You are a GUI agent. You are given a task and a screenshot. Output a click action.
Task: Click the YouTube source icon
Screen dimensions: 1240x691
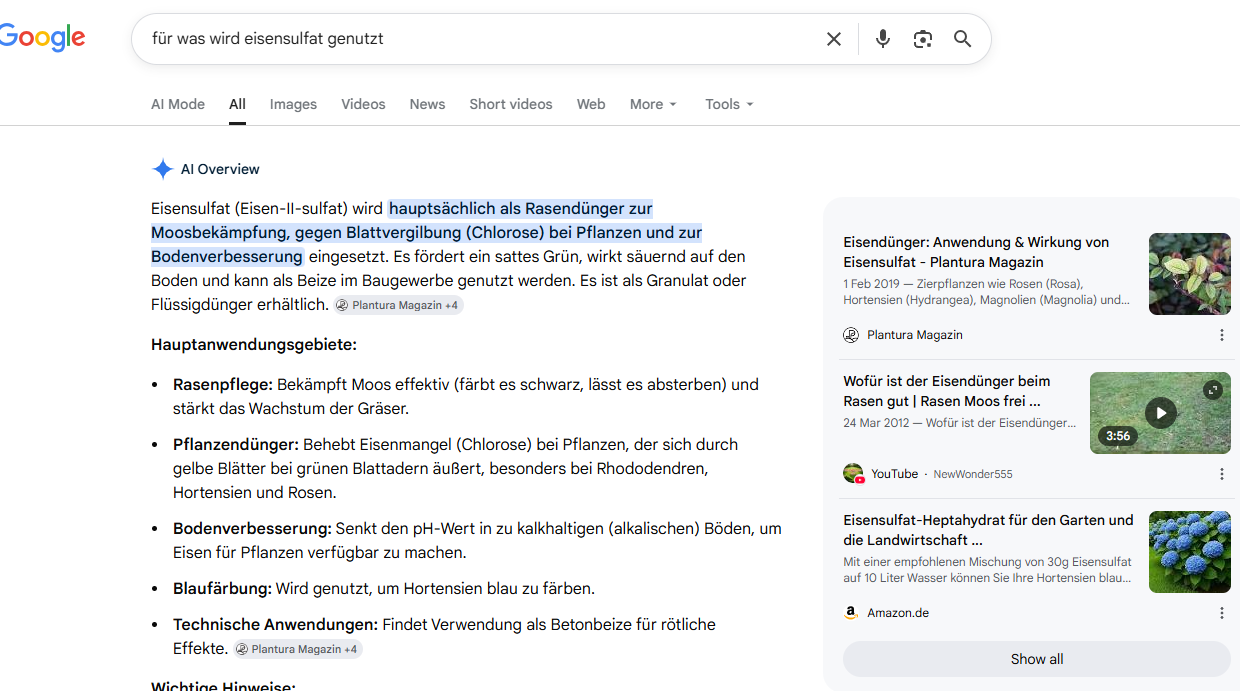tap(853, 474)
